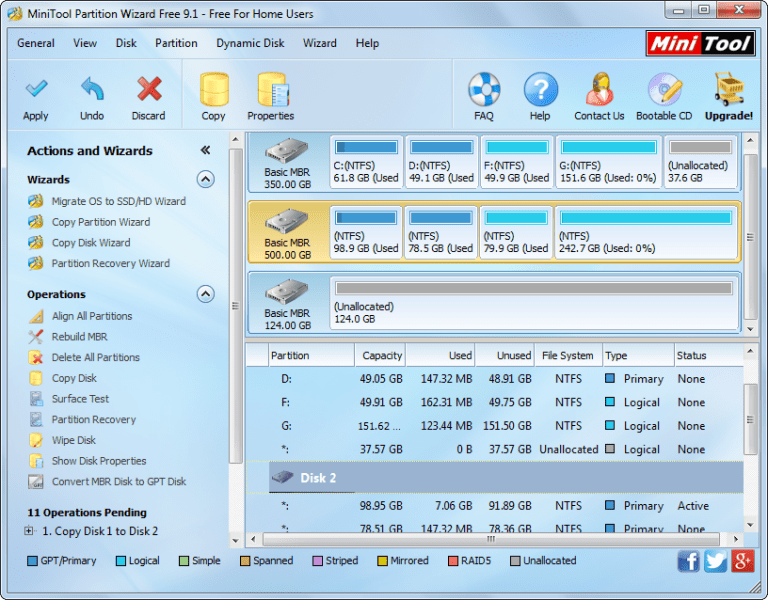Click down arrow of left panel scrollbar
768x600 pixels.
(236, 541)
